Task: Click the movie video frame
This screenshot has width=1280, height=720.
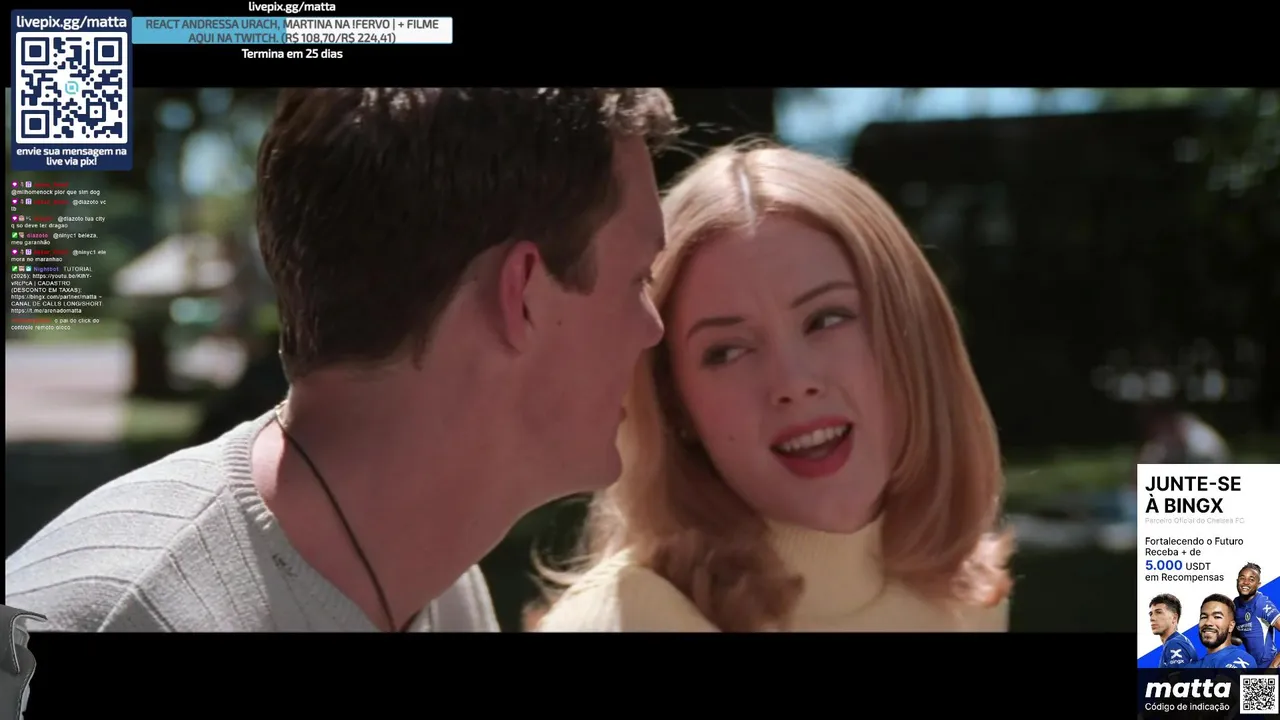Action: point(640,360)
